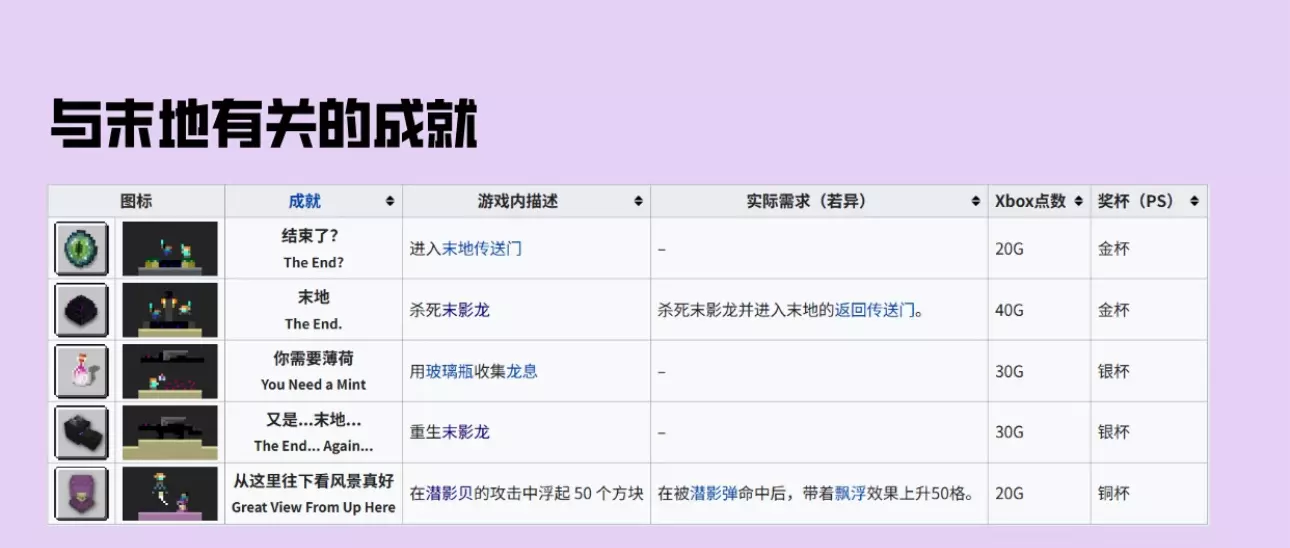Click the 20G value in 从这里往下看风景真好 row
This screenshot has height=548, width=1290.
(x=1009, y=493)
